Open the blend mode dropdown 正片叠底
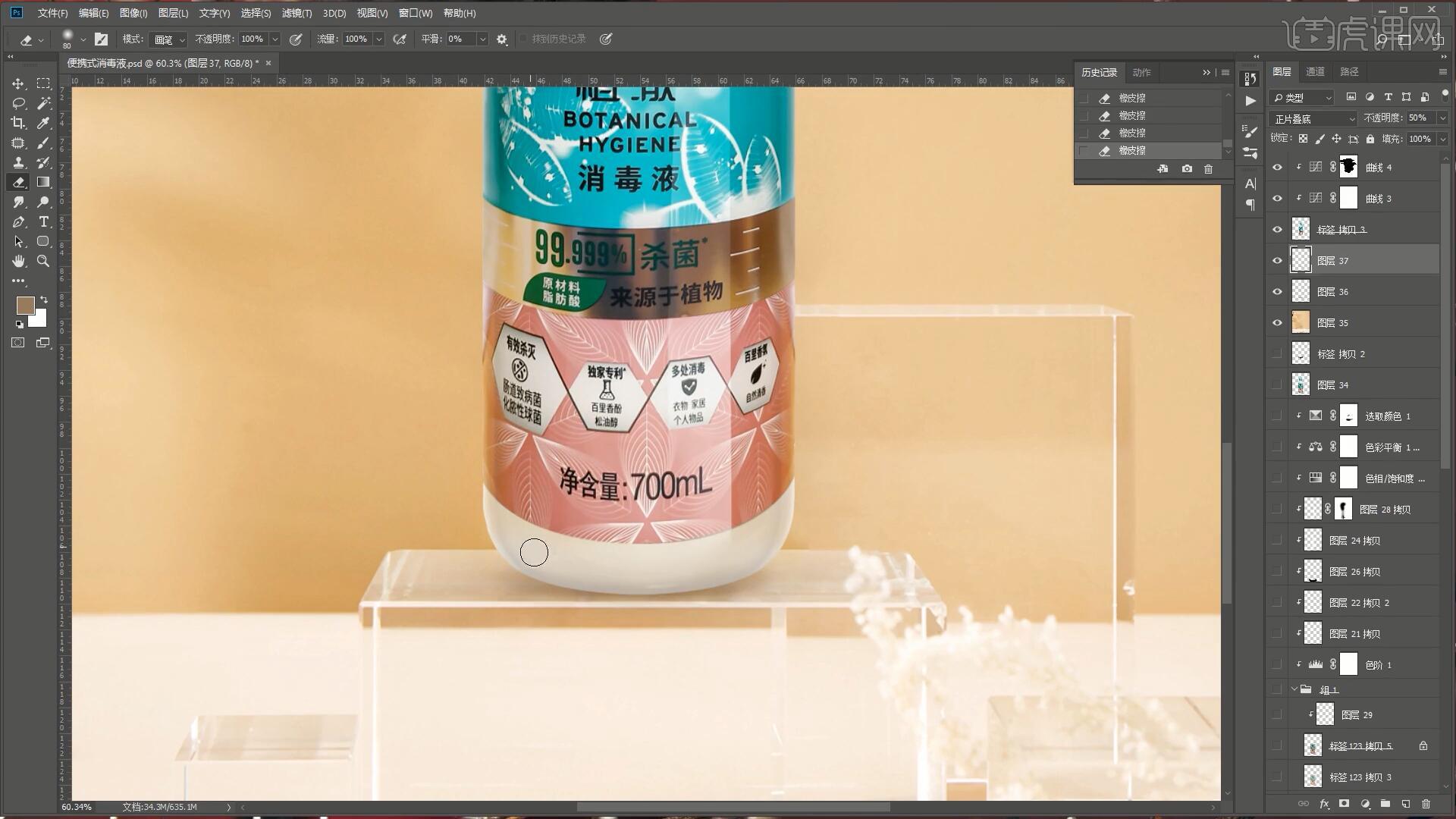Viewport: 1456px width, 819px height. coord(1314,119)
